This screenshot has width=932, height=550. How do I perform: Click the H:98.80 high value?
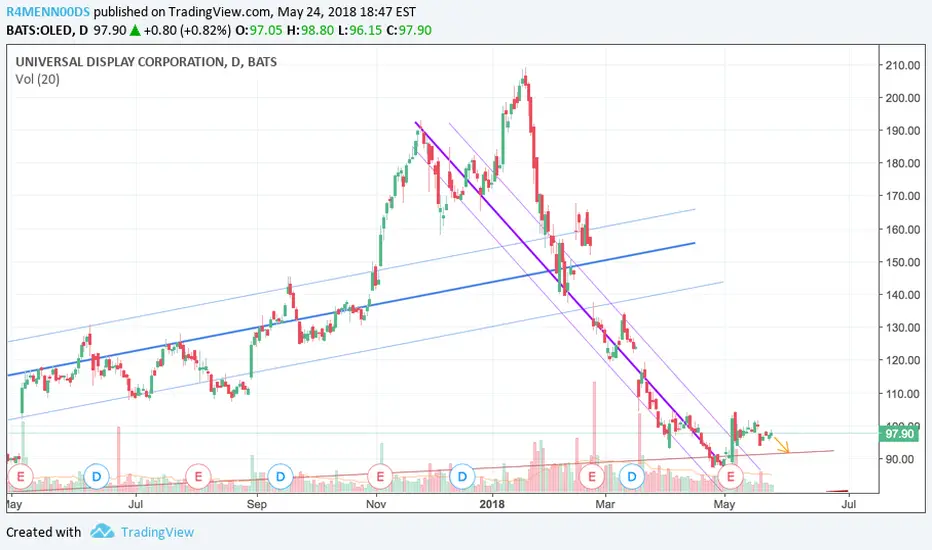[310, 30]
